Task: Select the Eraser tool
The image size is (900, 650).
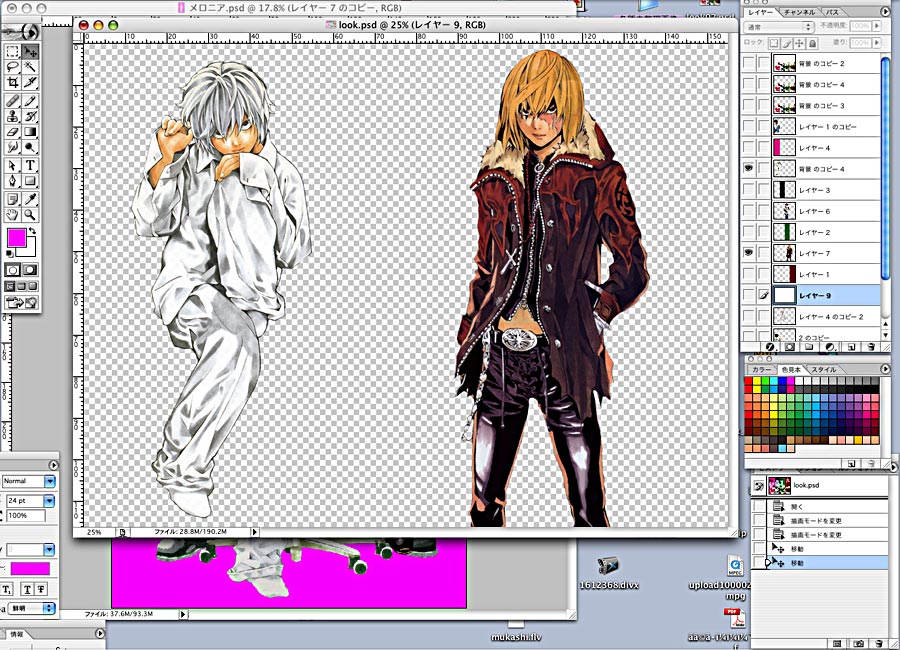Action: (x=13, y=132)
